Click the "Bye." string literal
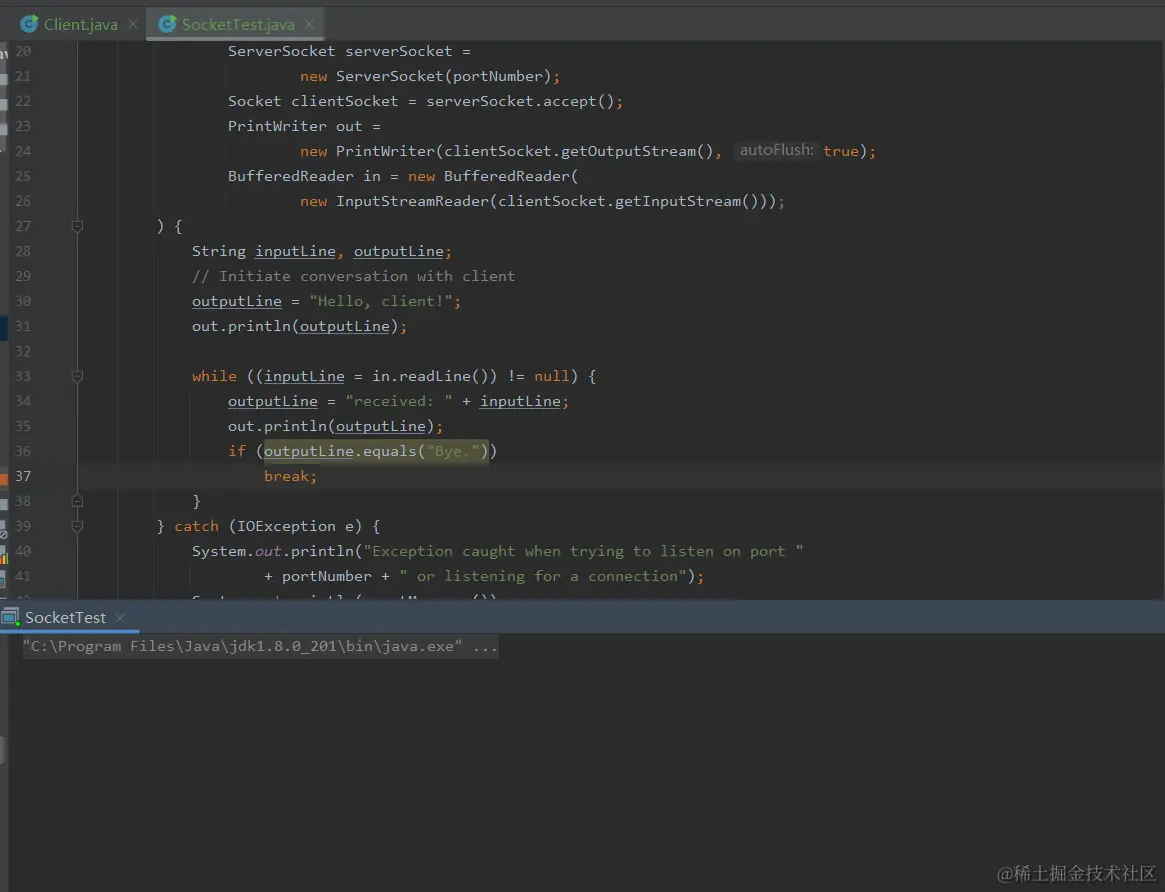The height and width of the screenshot is (892, 1165). [453, 451]
